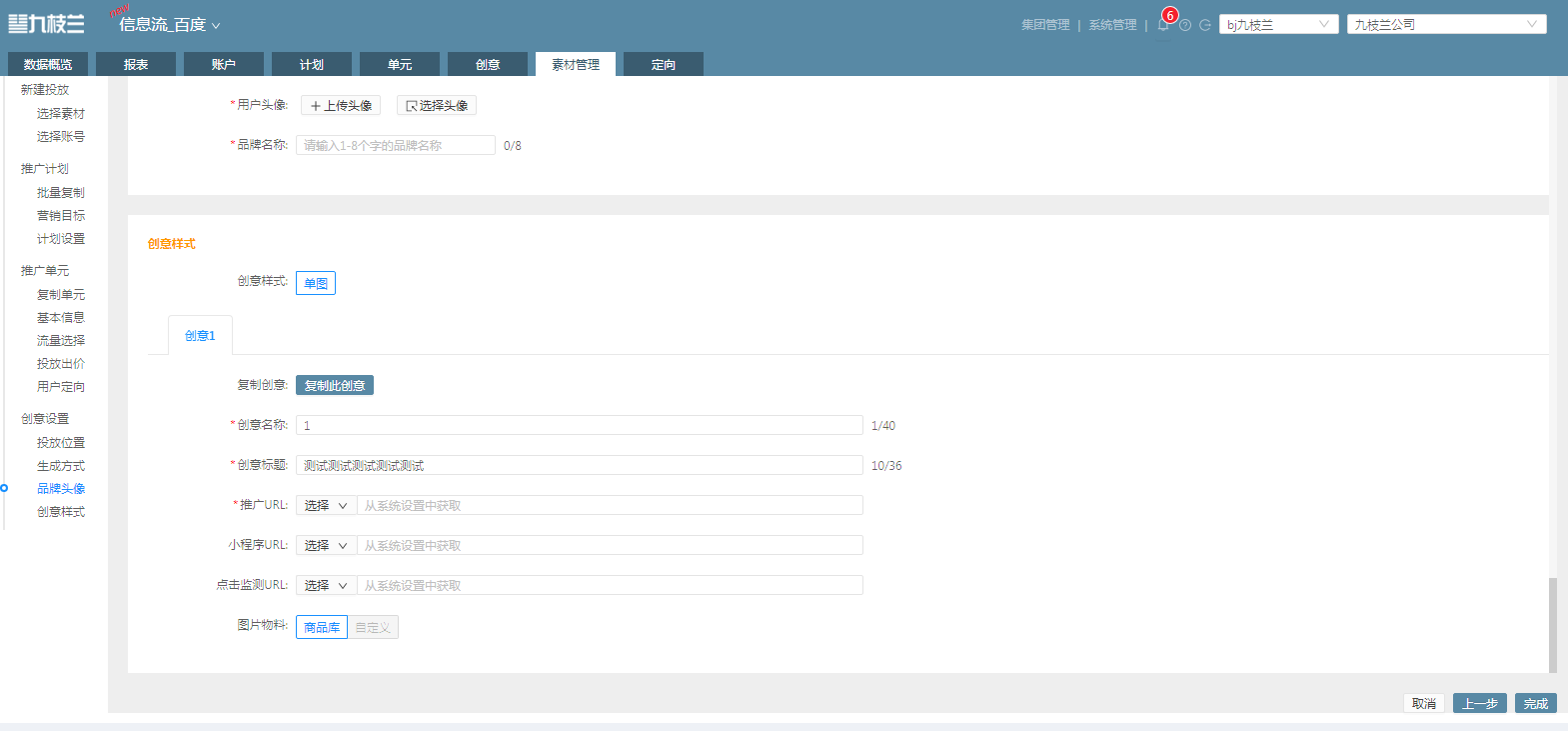Go to 创意样式 in the sidebar

(x=61, y=511)
